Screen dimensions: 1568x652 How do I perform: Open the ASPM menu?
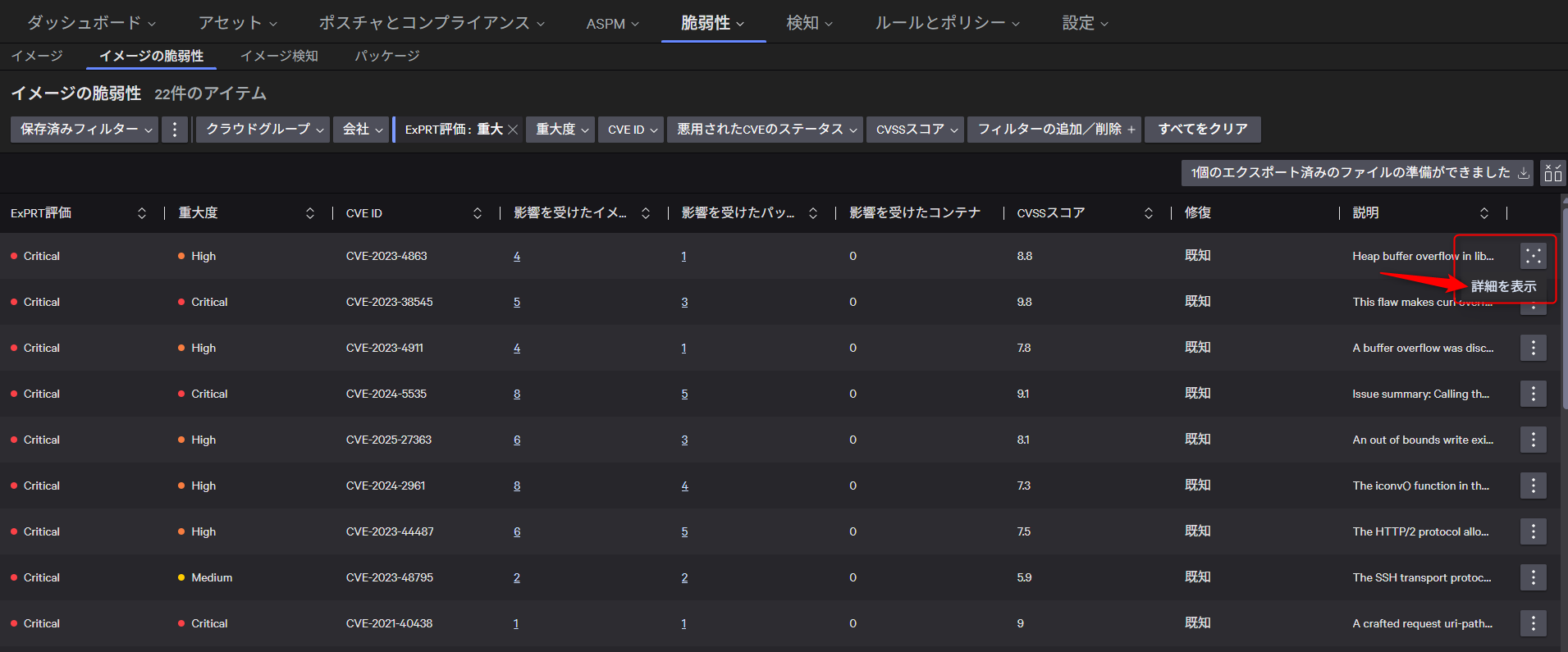612,24
